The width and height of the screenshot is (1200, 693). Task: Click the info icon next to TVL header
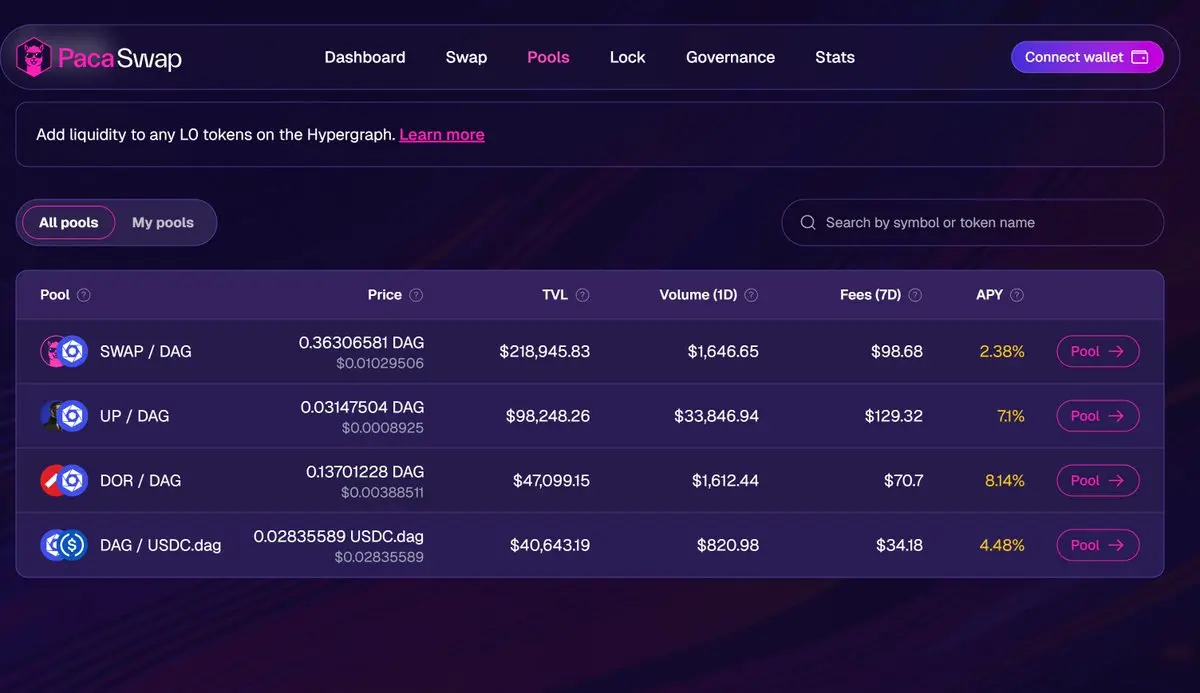582,295
